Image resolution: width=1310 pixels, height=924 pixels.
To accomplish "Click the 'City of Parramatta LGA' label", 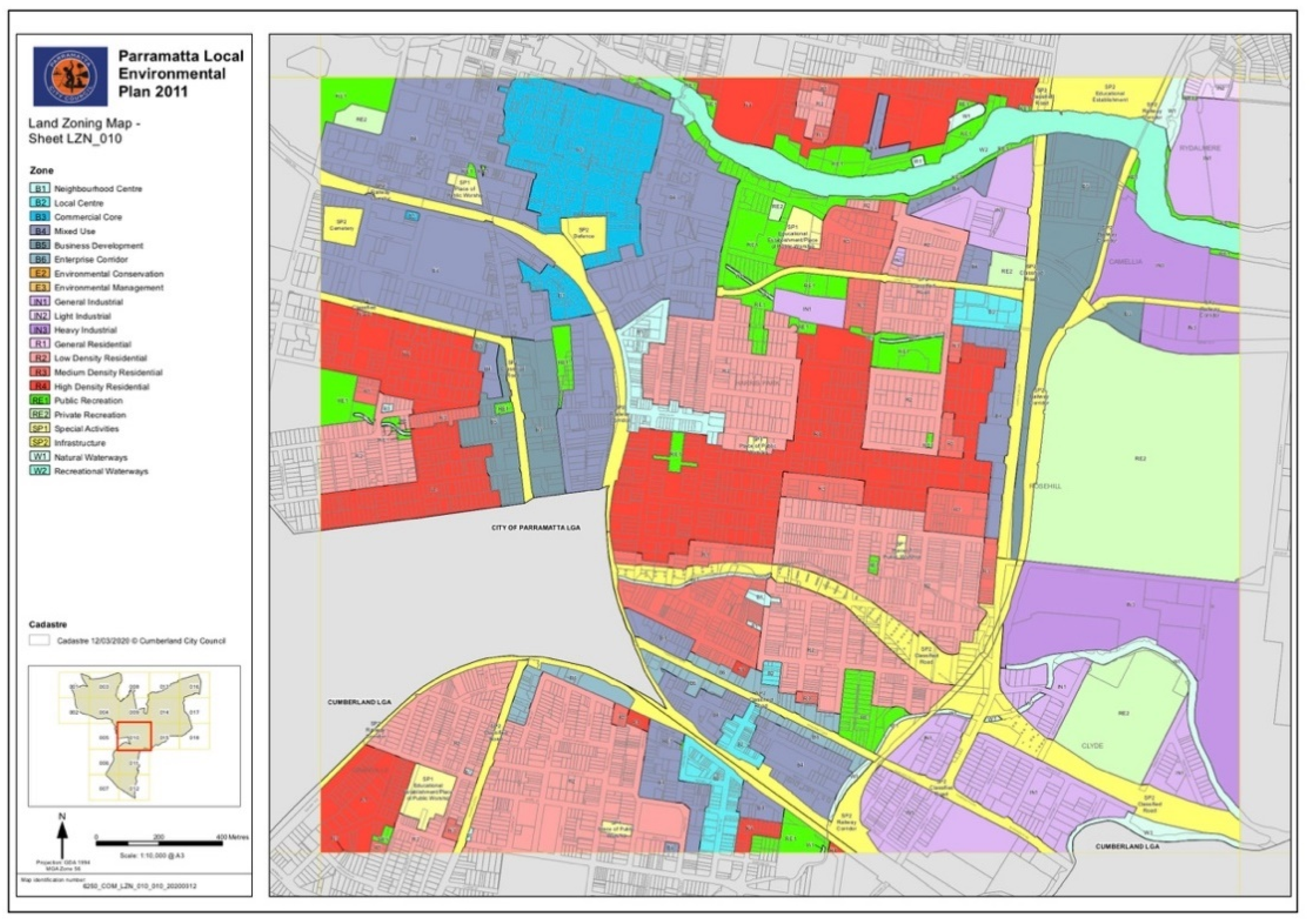I will (536, 528).
